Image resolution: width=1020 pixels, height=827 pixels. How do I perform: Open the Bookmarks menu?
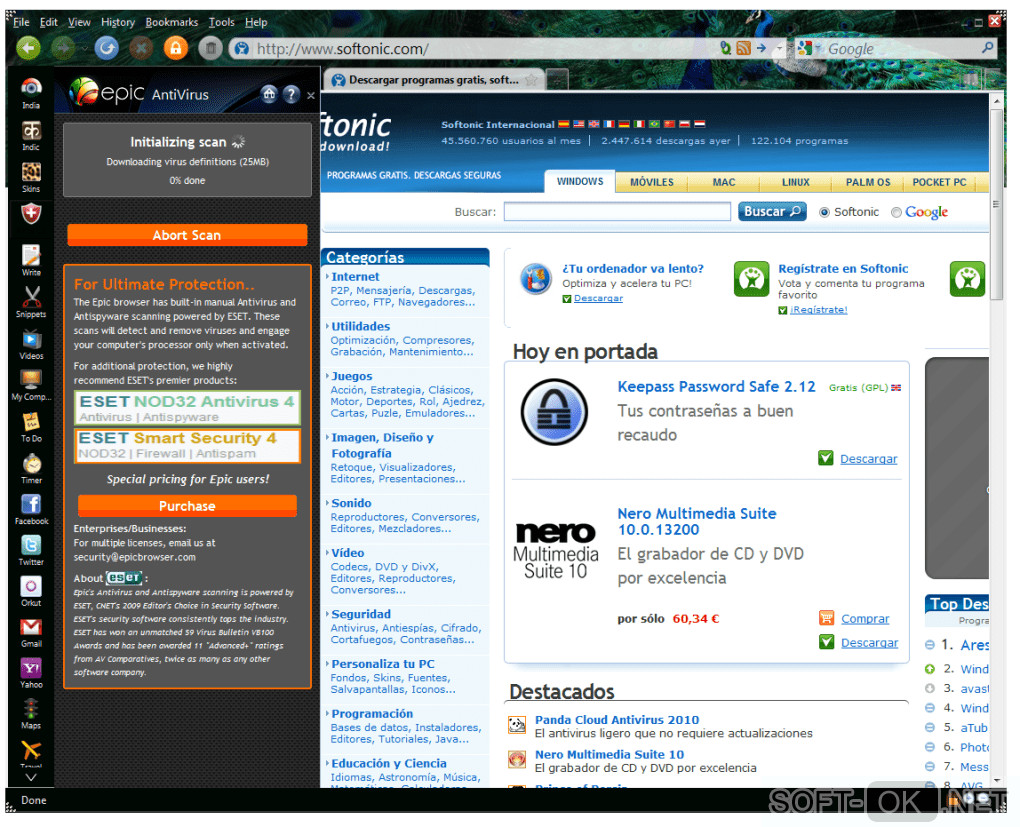tap(172, 22)
